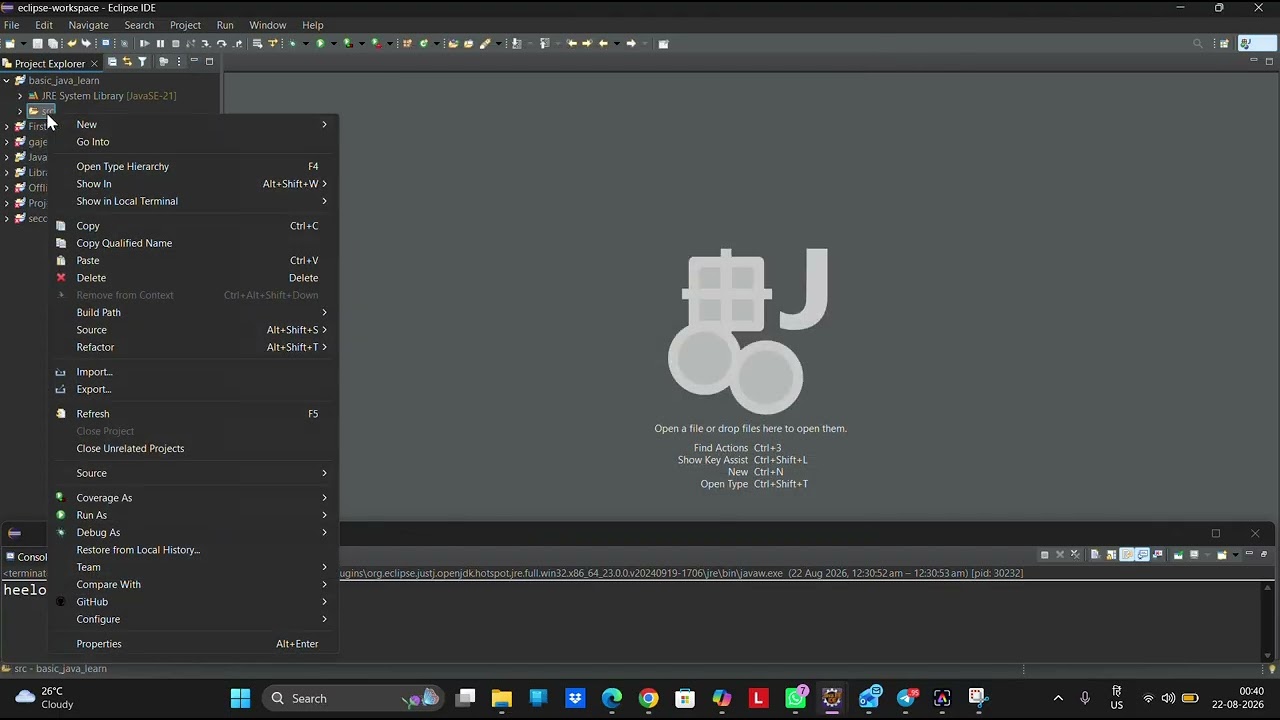Click the Save All toolbar icon
1280x720 pixels.
pyautogui.click(x=53, y=44)
